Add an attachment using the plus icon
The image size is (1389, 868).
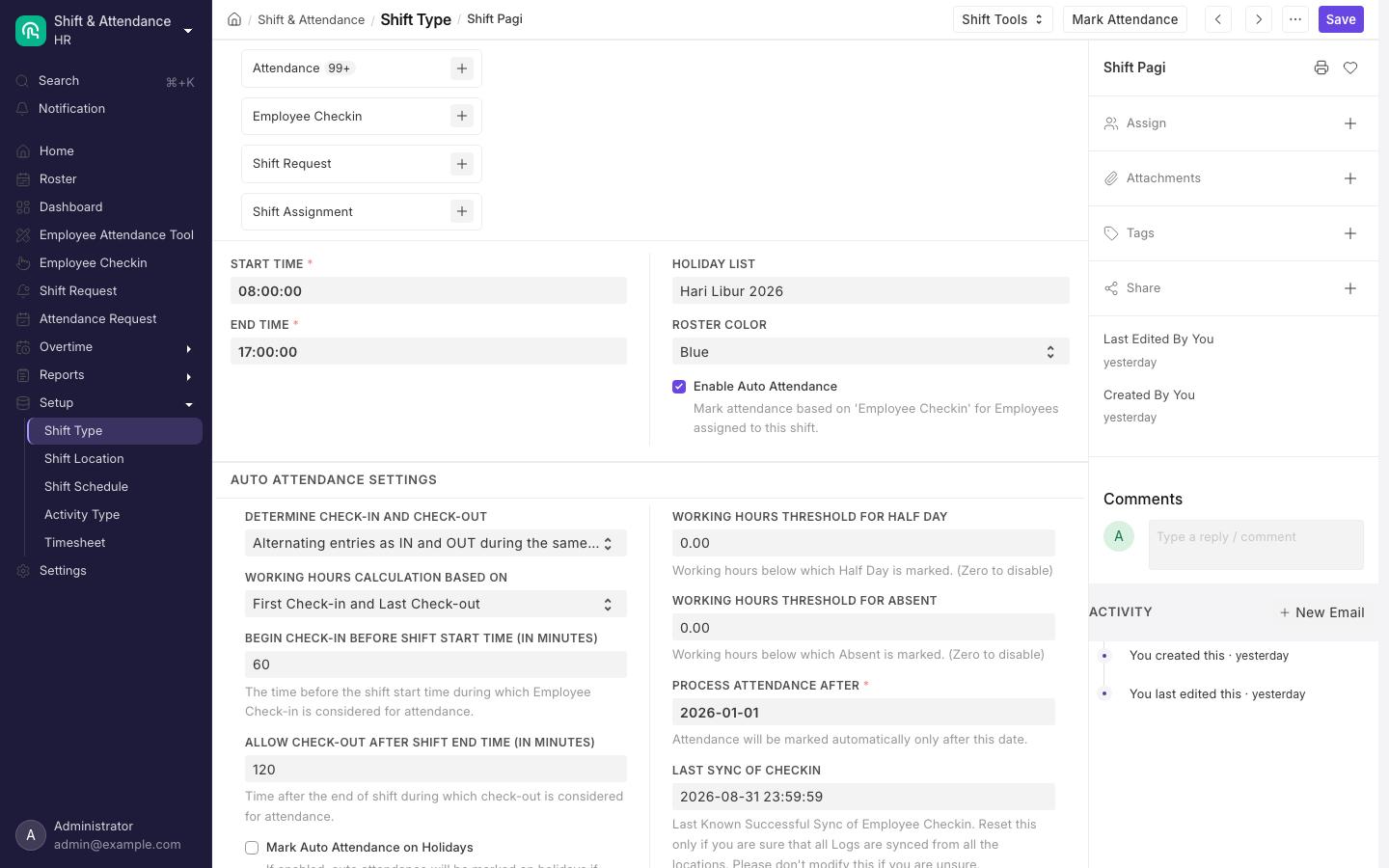coord(1350,178)
